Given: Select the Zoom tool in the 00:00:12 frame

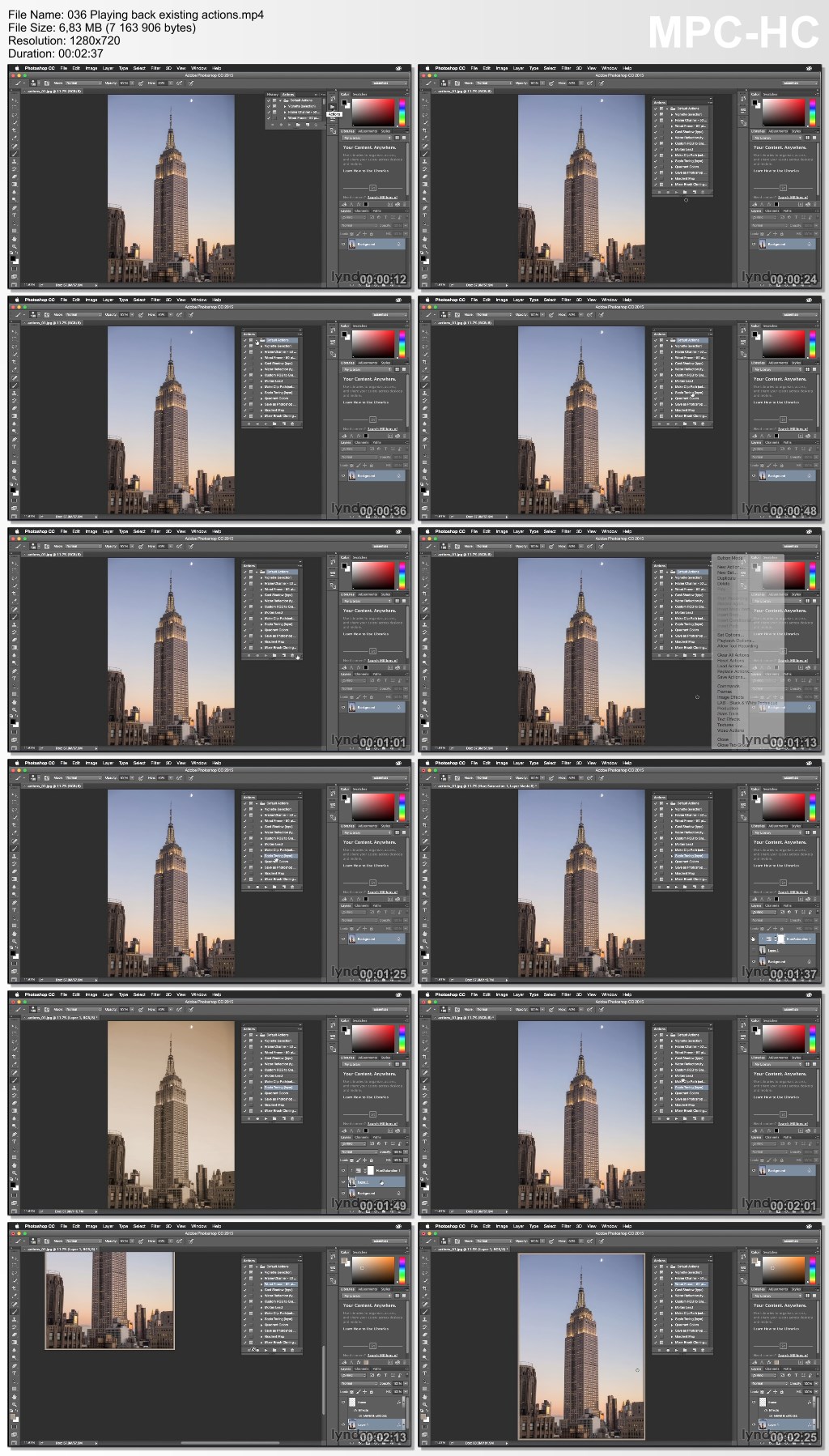Looking at the screenshot, I should click(x=15, y=246).
